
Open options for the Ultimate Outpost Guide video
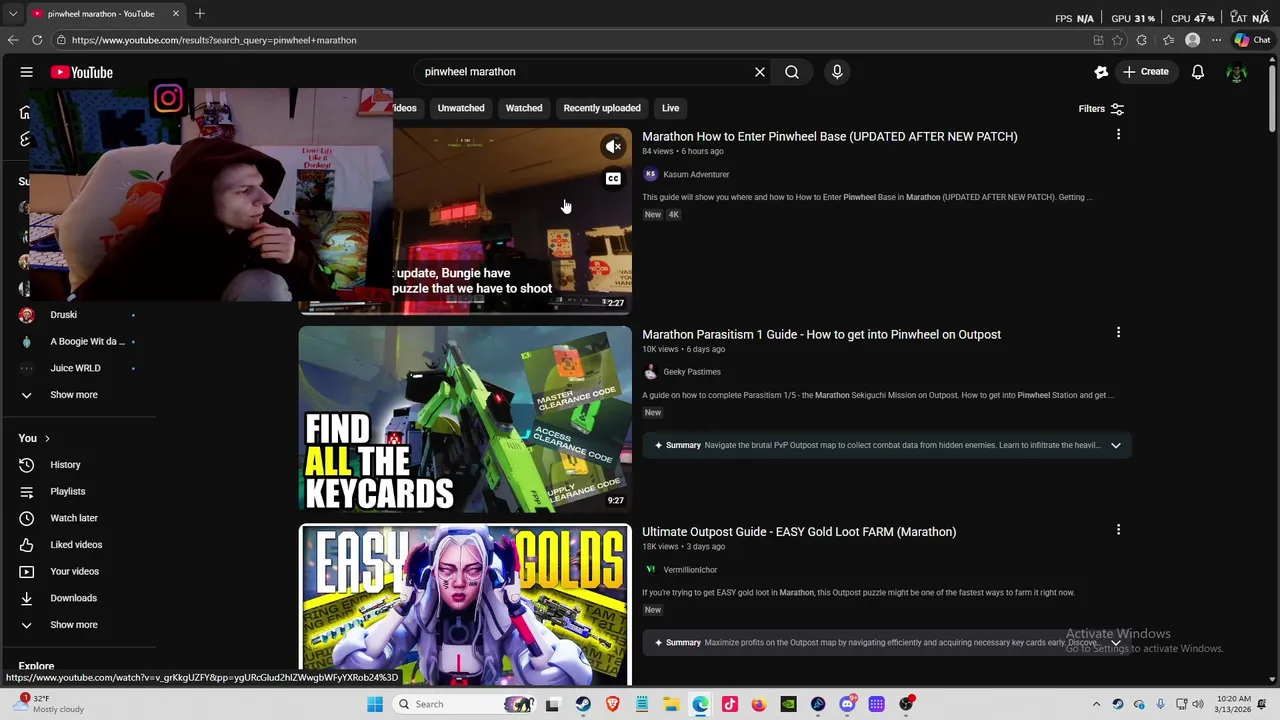[1118, 529]
